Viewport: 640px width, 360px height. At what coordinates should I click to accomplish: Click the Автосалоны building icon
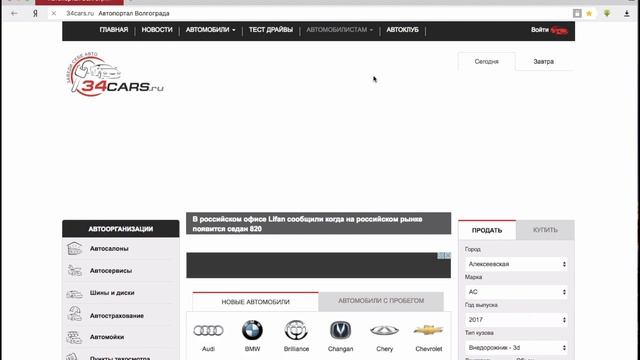point(74,248)
